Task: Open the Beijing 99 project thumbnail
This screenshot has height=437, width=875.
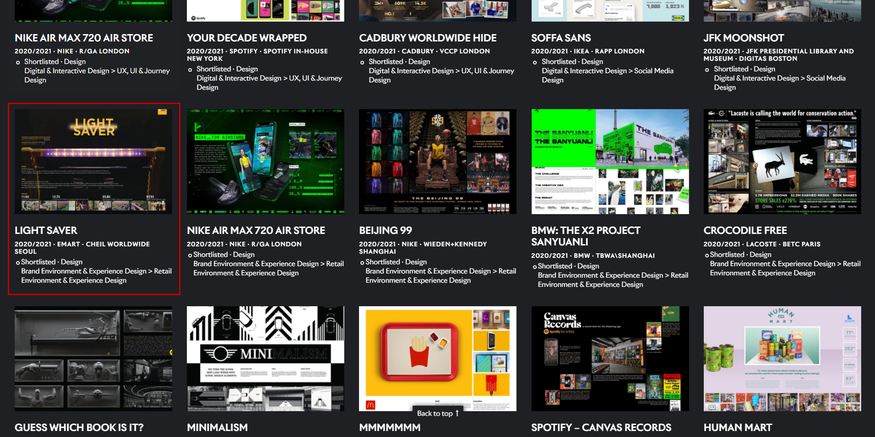Action: (438, 161)
